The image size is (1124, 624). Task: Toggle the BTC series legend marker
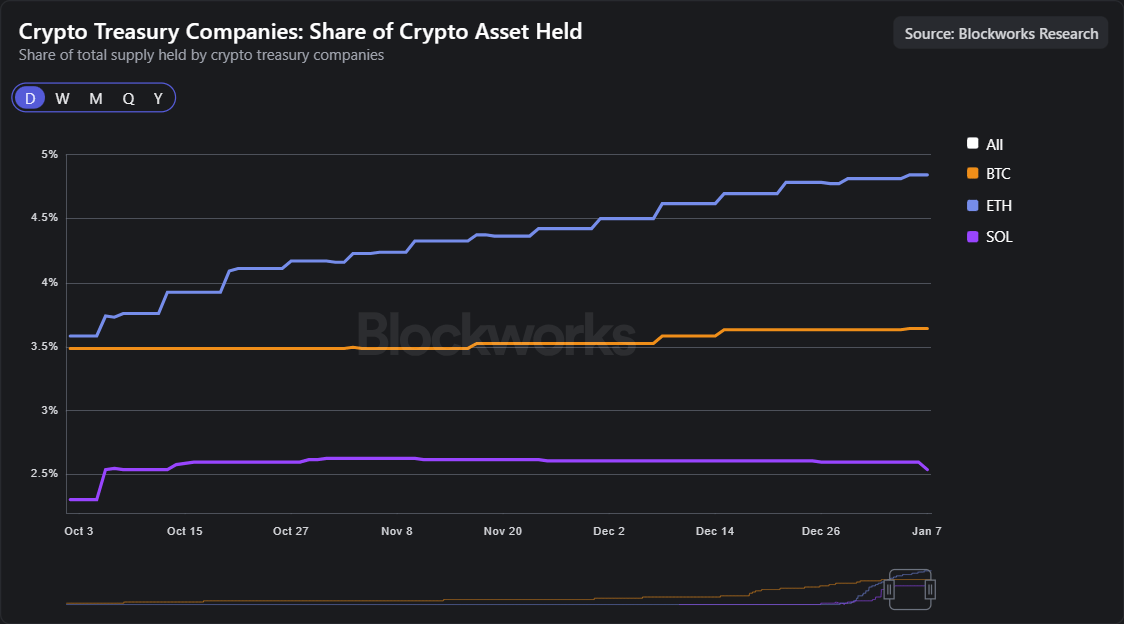point(973,173)
